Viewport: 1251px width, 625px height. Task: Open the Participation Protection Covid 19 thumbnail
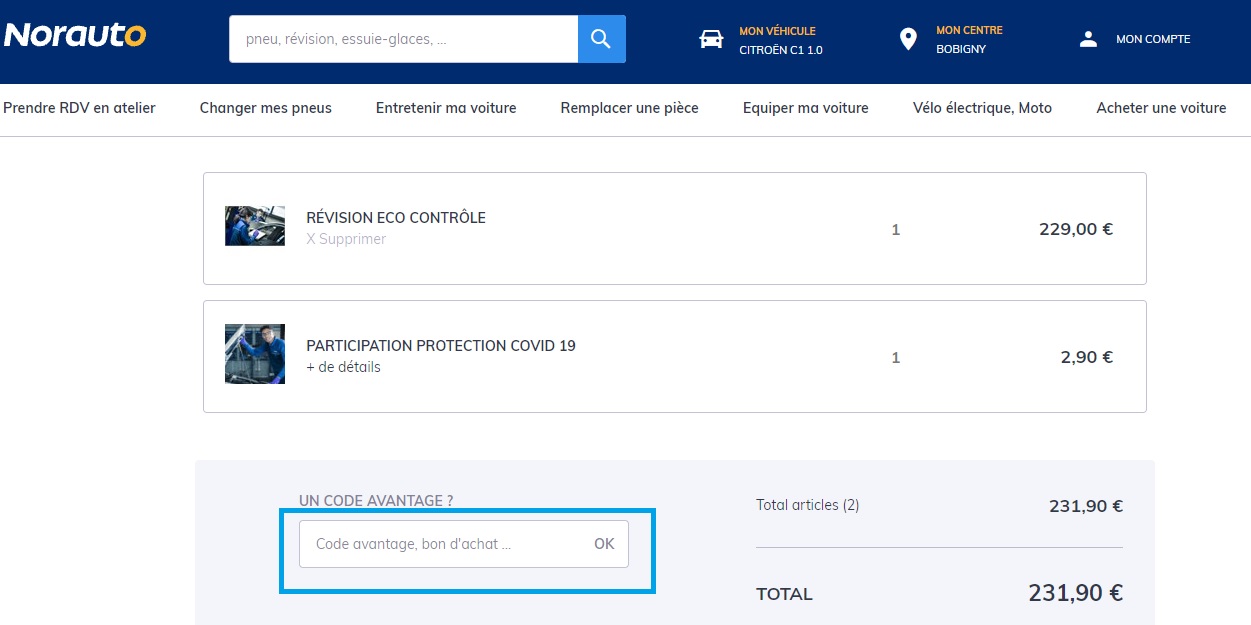coord(254,354)
